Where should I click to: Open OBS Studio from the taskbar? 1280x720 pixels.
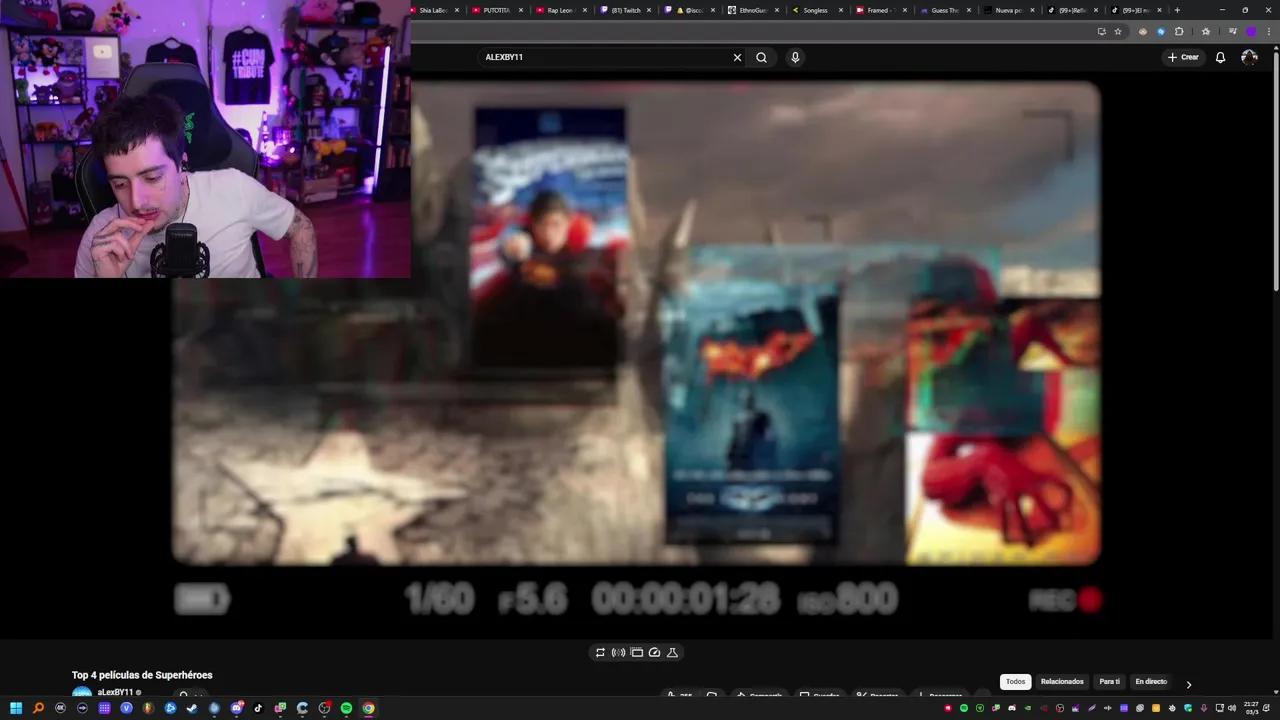[x=324, y=708]
